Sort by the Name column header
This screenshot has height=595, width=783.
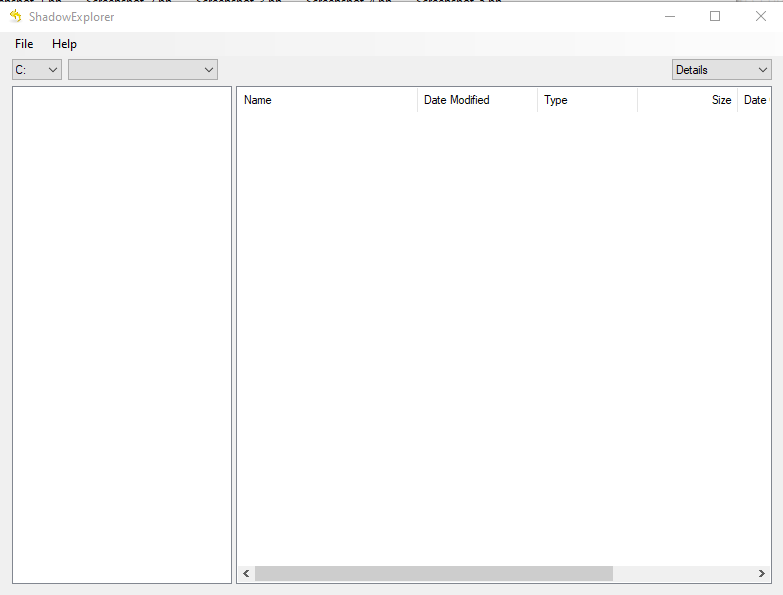click(327, 100)
